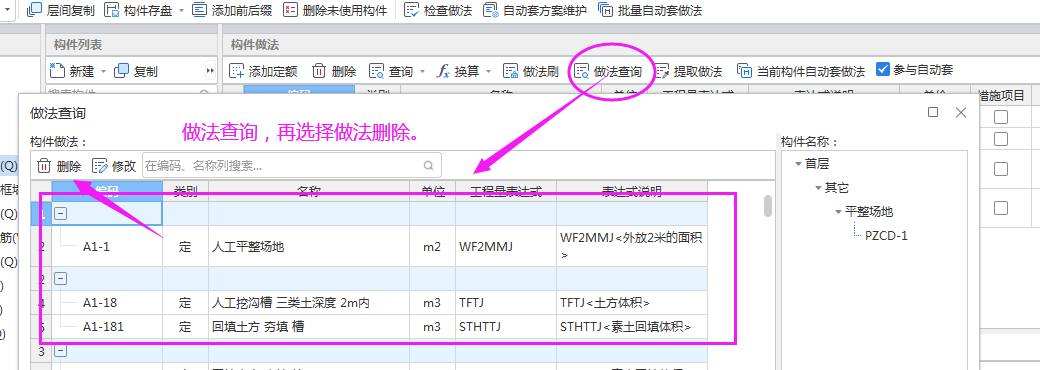The width and height of the screenshot is (1040, 370).
Task: Click the 添加前后缀 icon
Action: pyautogui.click(x=199, y=10)
